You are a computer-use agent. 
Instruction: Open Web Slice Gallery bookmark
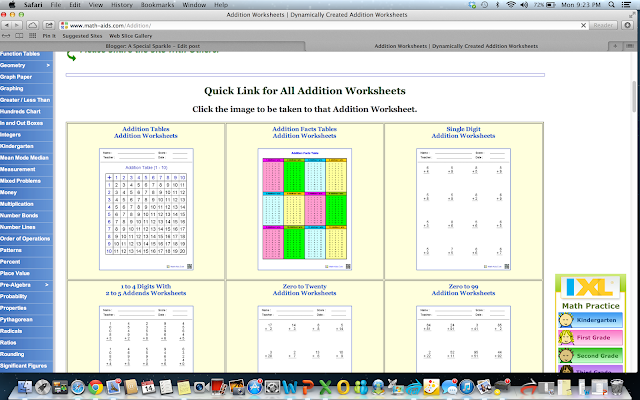[131, 36]
